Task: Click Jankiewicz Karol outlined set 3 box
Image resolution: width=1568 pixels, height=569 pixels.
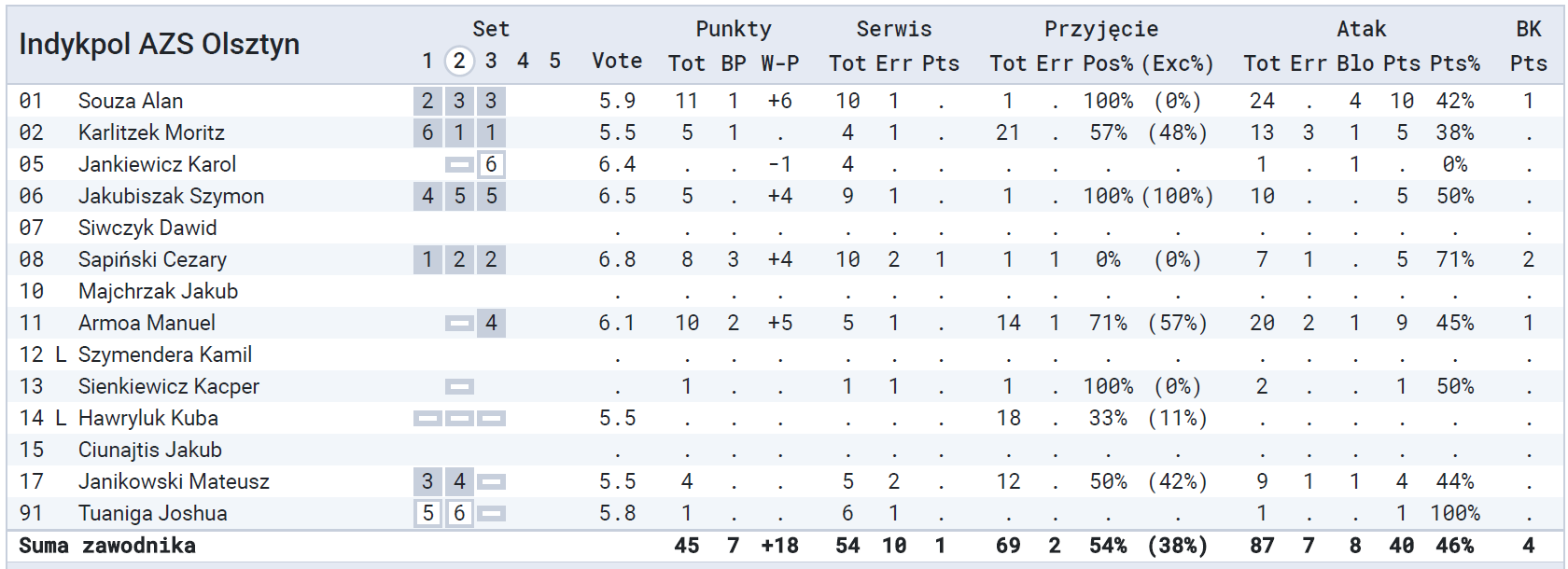Action: 491,164
